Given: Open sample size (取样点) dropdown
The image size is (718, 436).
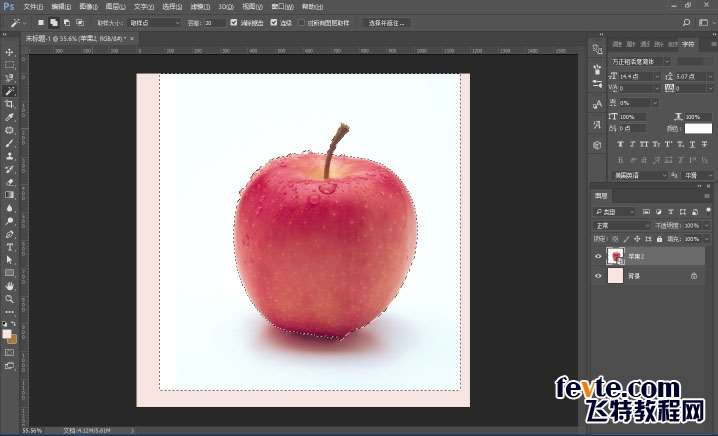Looking at the screenshot, I should point(155,22).
